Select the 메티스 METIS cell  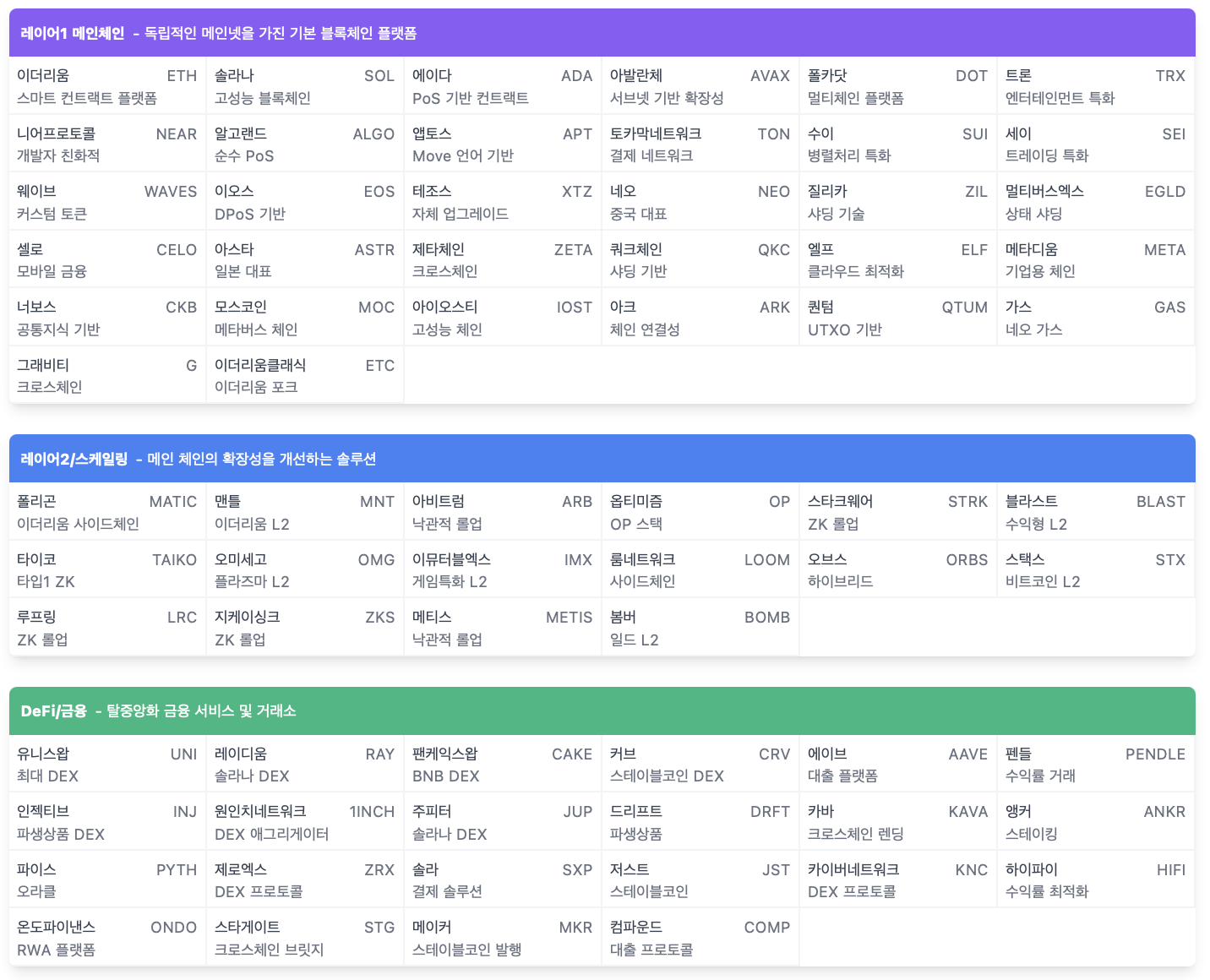point(503,628)
